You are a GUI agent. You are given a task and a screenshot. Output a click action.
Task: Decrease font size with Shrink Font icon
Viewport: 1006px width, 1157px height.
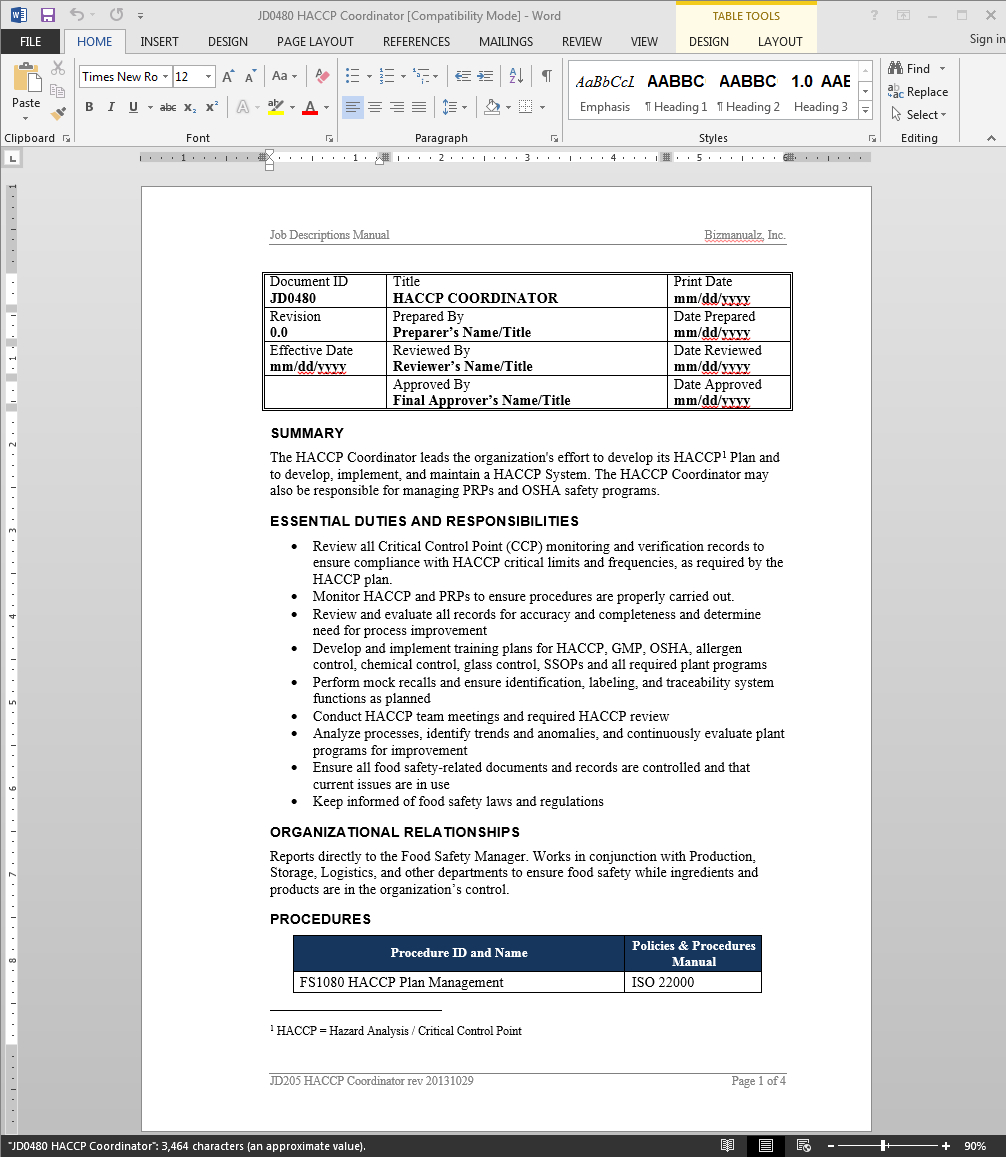250,77
